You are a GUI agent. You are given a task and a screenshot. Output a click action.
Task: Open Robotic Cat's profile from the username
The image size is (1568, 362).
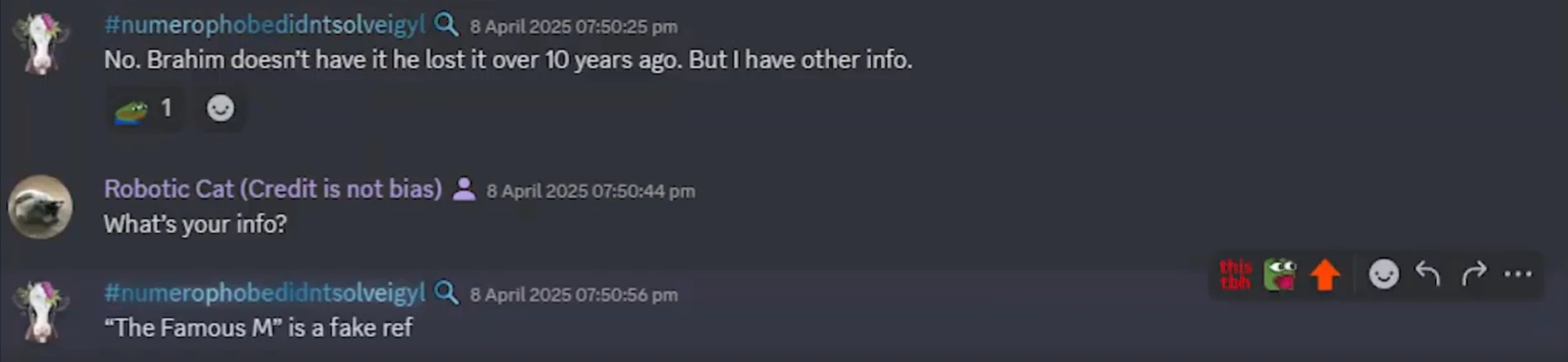tap(272, 189)
